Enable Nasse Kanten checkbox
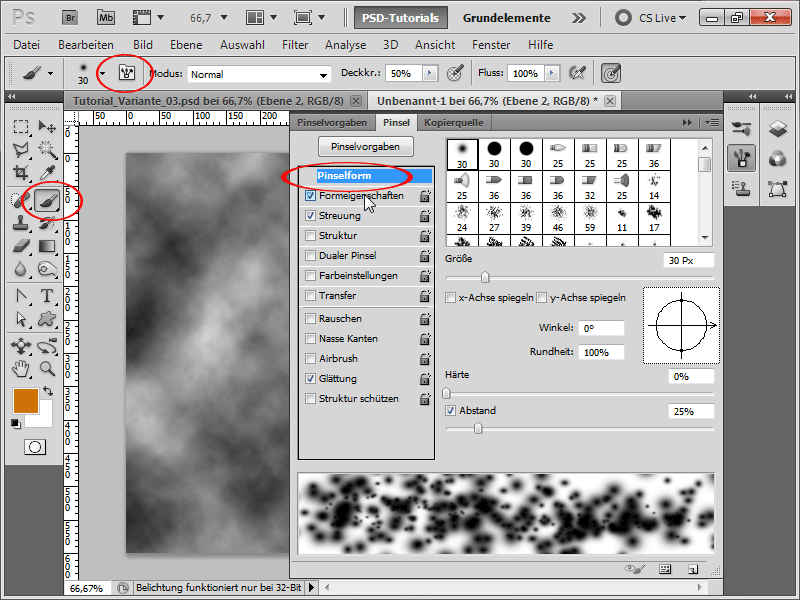Screen dimensions: 800x600 (310, 339)
